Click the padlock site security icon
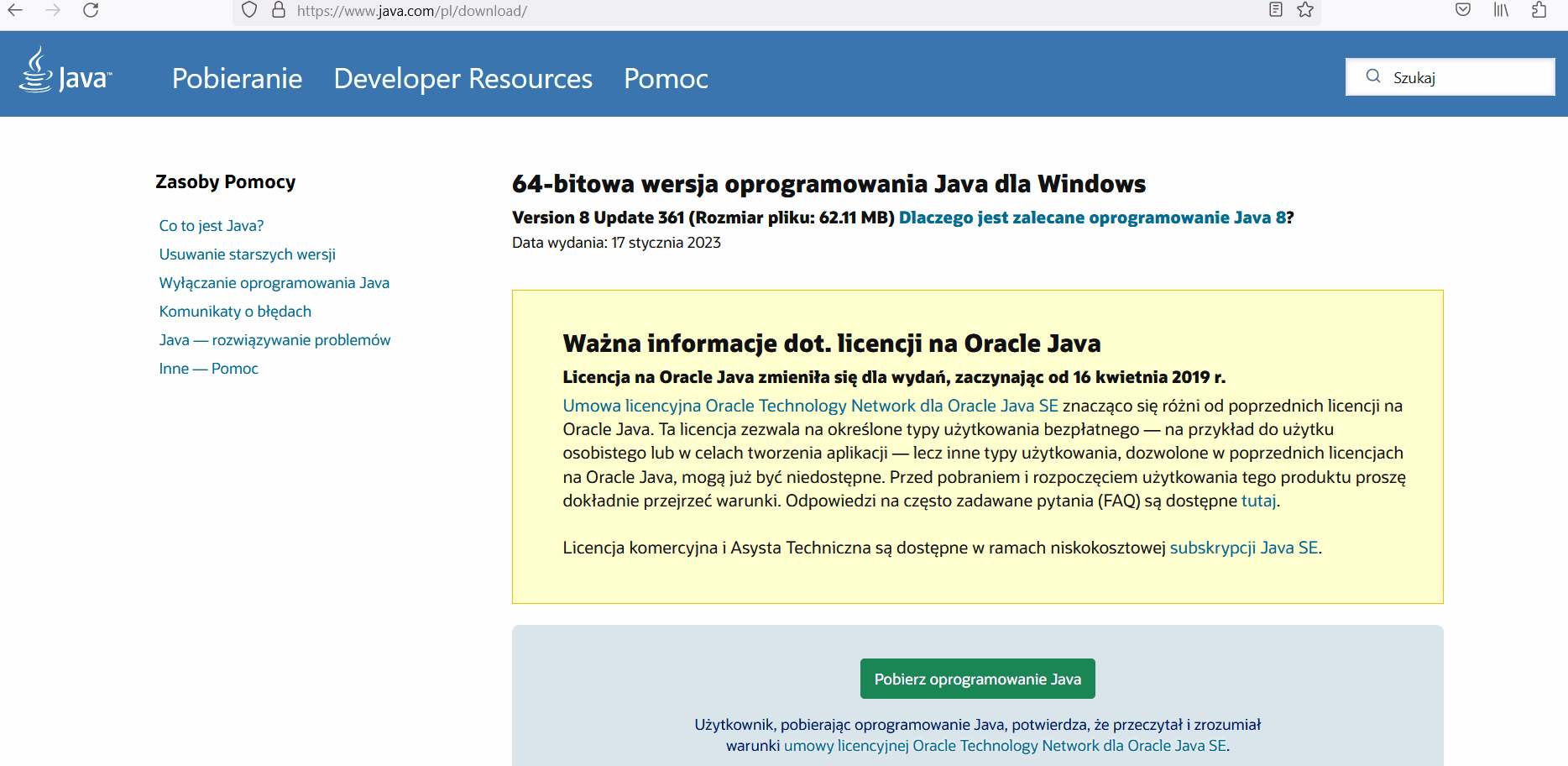This screenshot has height=766, width=1568. [x=279, y=11]
